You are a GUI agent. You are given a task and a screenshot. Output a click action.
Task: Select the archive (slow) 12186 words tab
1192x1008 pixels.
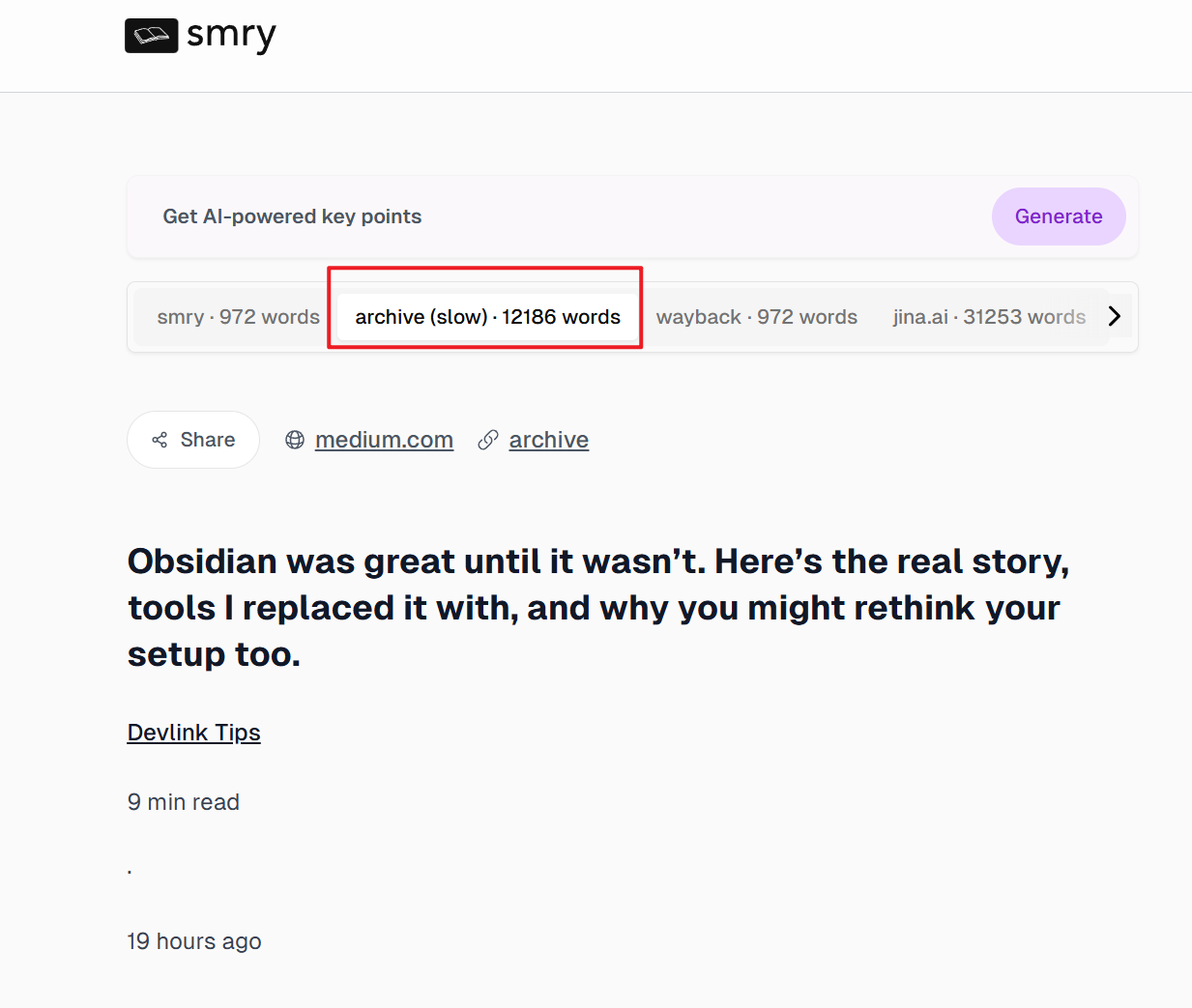click(x=487, y=317)
